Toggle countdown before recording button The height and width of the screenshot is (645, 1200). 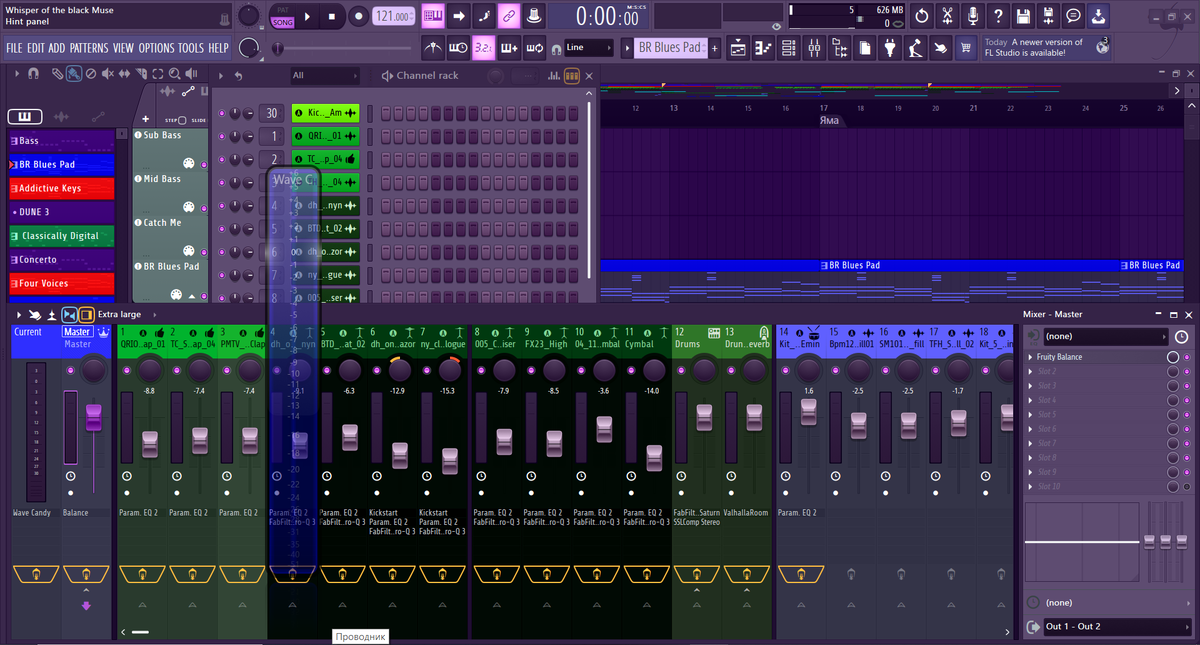[484, 47]
